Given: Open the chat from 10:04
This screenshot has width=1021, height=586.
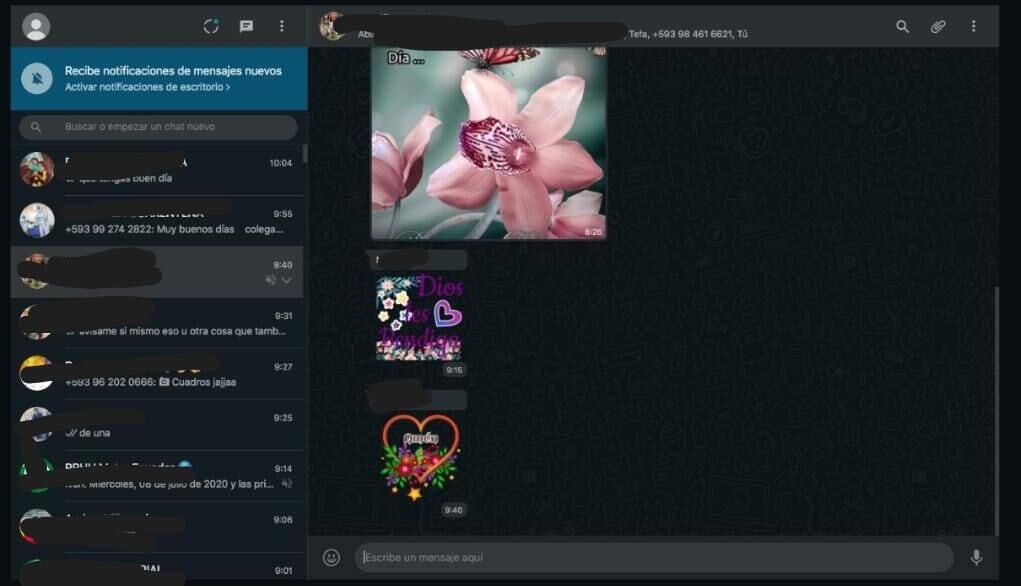Looking at the screenshot, I should tap(160, 170).
